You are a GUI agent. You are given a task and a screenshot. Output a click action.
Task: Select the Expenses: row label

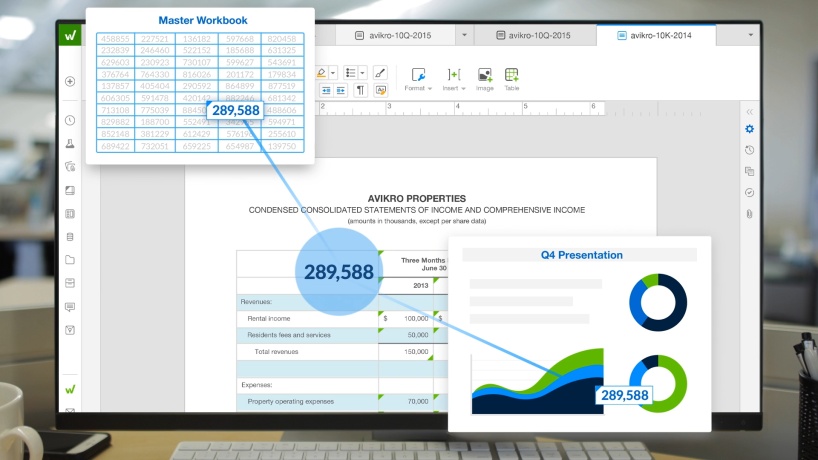tap(257, 385)
